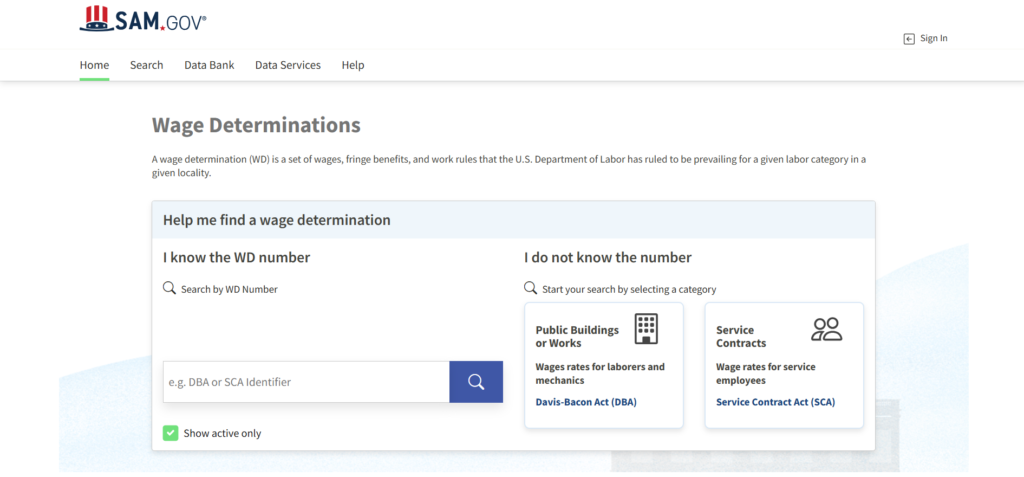Click the 'Search by WD Number' label
This screenshot has width=1024, height=477.
click(x=229, y=289)
